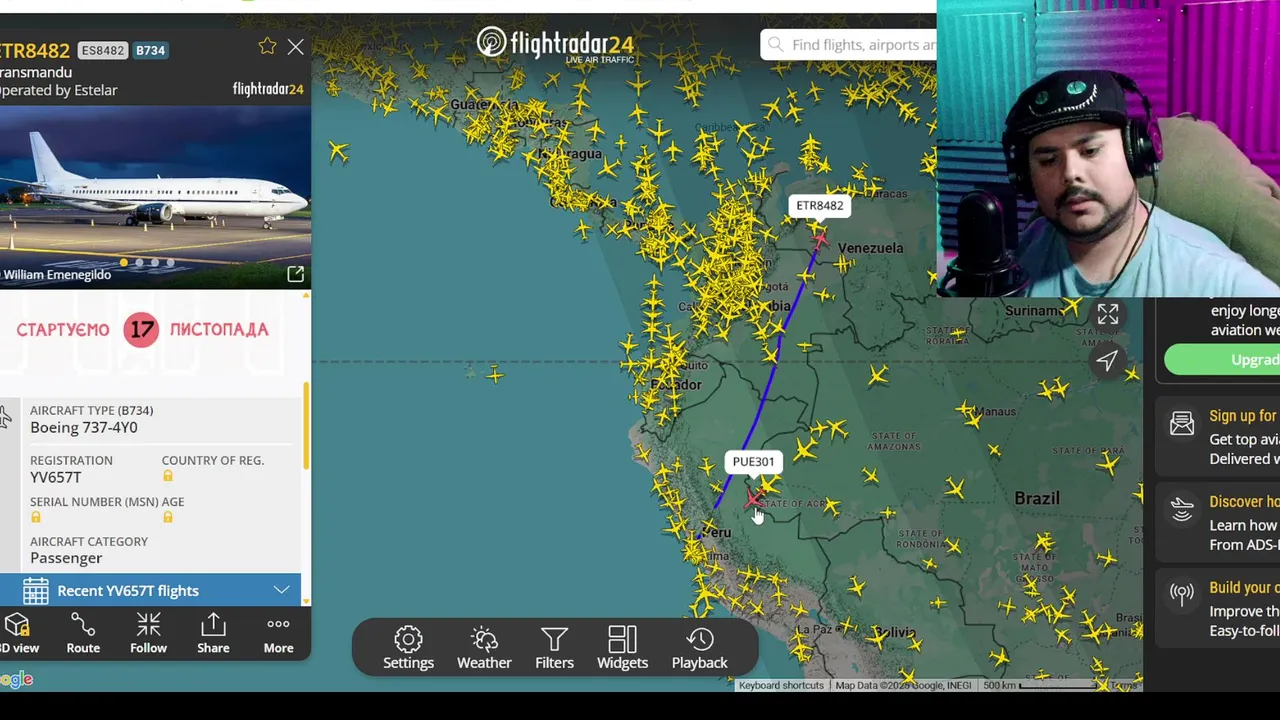1280x720 pixels.
Task: Click the ad banner with 17 circle
Action: coord(150,329)
